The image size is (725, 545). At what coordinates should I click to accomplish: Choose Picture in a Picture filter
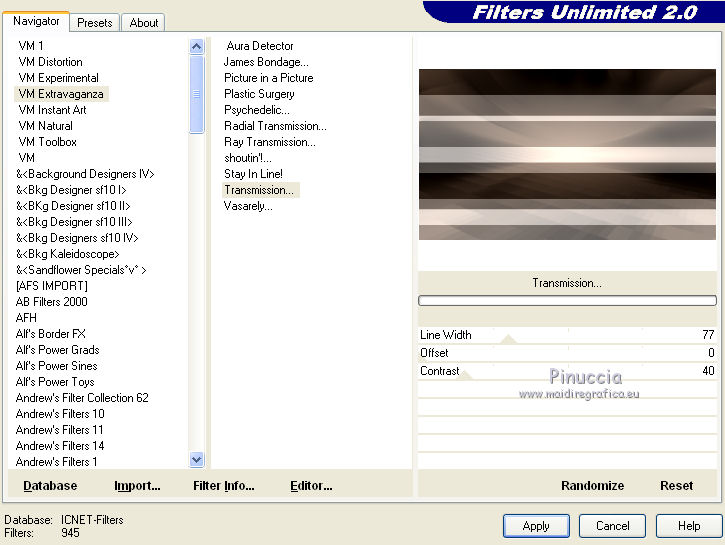268,78
